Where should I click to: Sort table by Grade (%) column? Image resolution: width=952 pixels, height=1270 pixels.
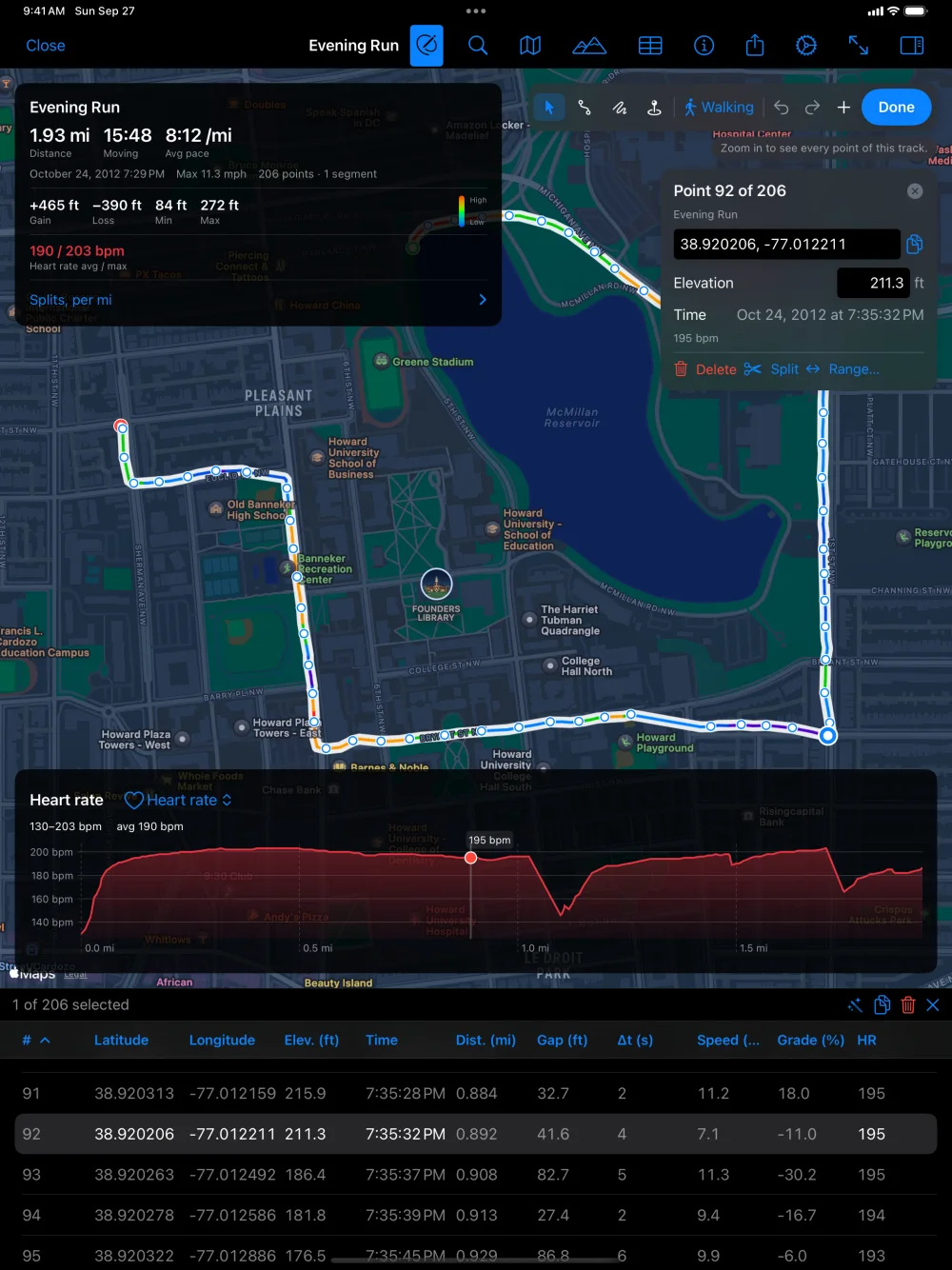point(810,1041)
